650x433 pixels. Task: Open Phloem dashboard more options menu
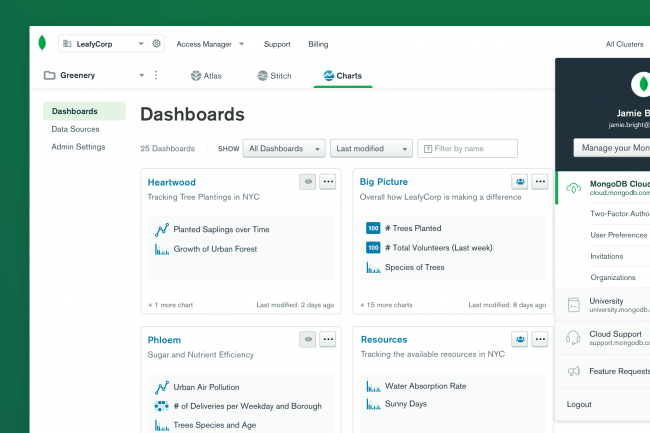pyautogui.click(x=327, y=339)
